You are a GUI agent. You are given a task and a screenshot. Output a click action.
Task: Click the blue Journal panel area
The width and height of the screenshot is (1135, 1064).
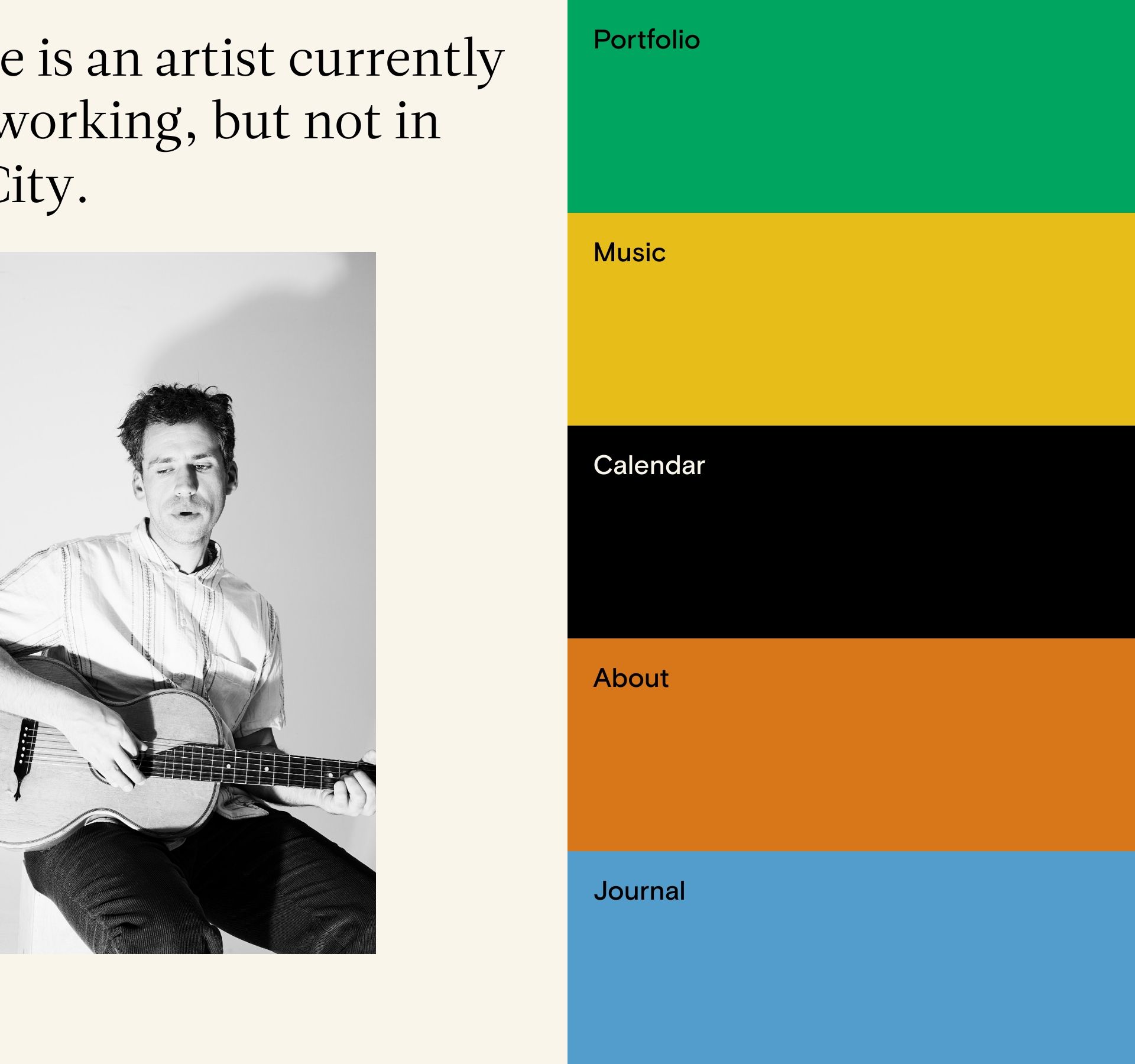(851, 981)
